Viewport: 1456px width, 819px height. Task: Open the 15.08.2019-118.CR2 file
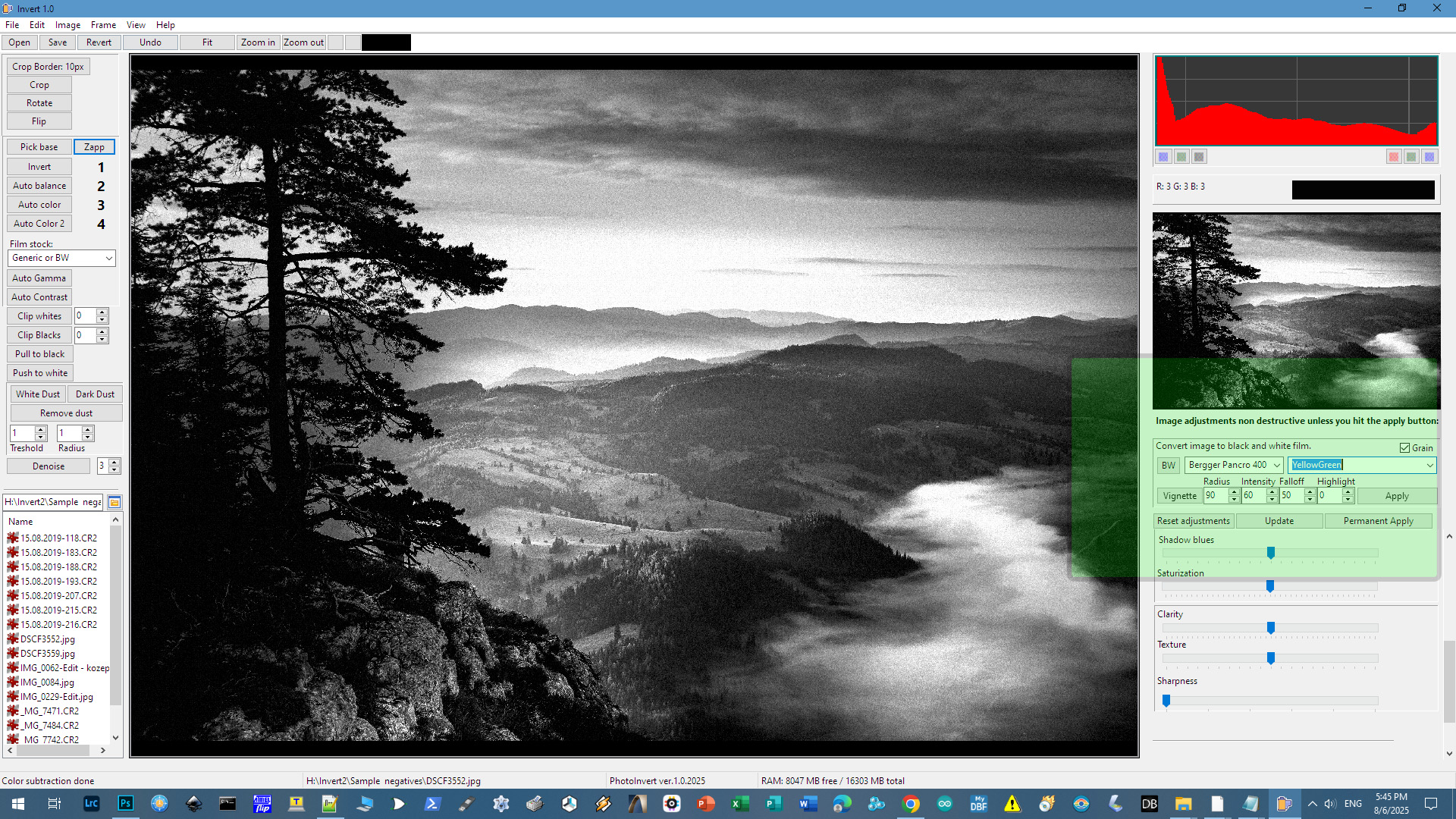click(58, 538)
